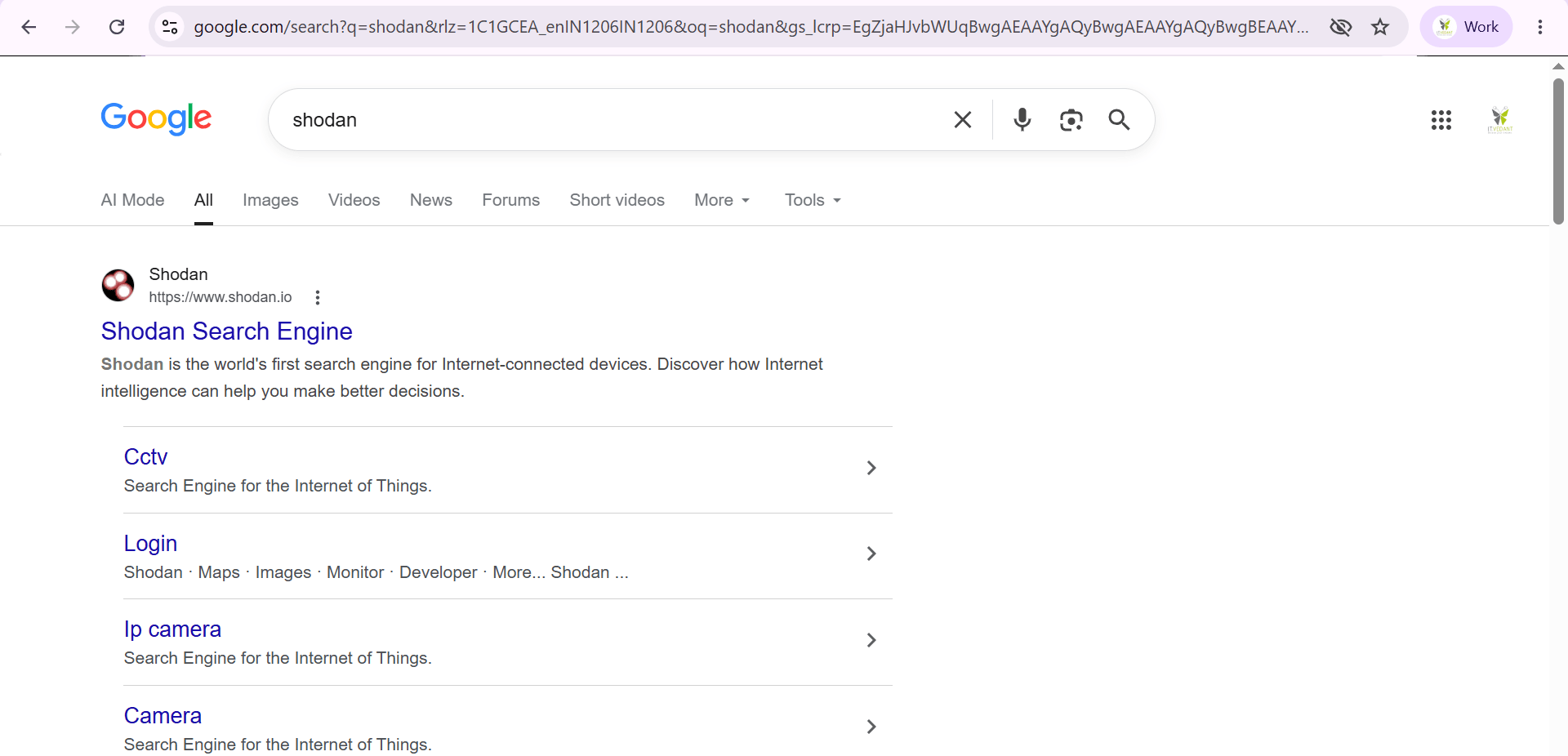View site information icon in address bar
Screen dimensions: 1568x756
(170, 27)
